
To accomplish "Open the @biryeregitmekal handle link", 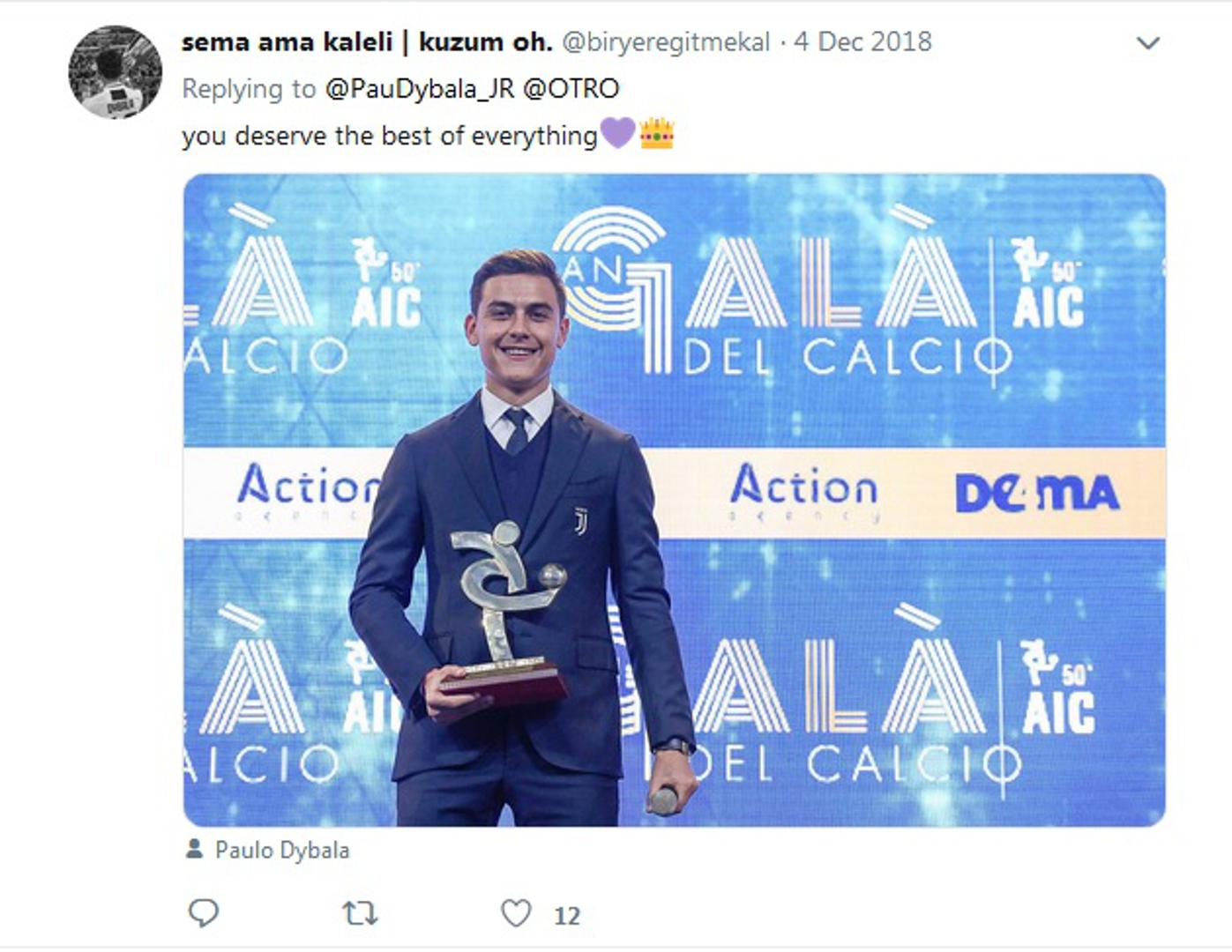I will coord(666,41).
